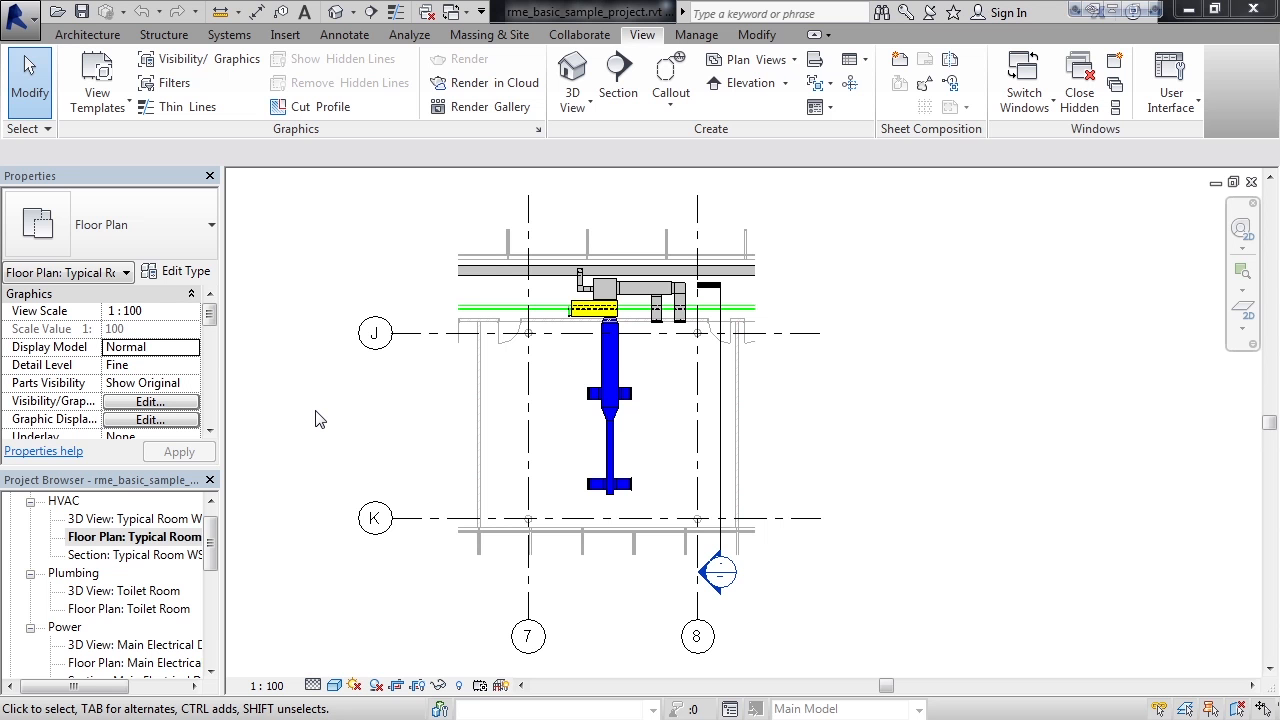The height and width of the screenshot is (720, 1280).
Task: Create a Section view
Action: 618,77
